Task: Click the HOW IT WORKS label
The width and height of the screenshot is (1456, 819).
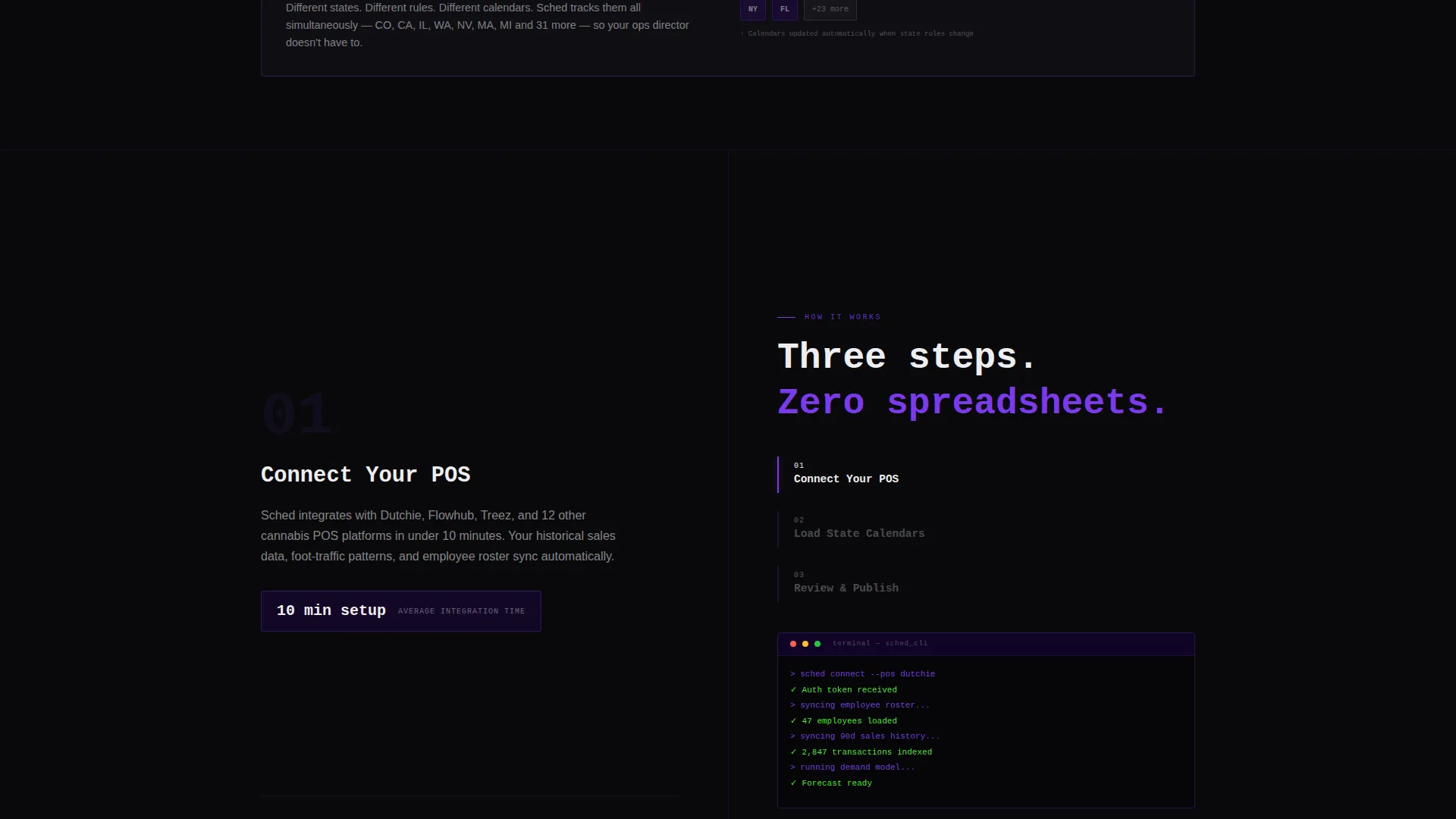Action: [843, 317]
